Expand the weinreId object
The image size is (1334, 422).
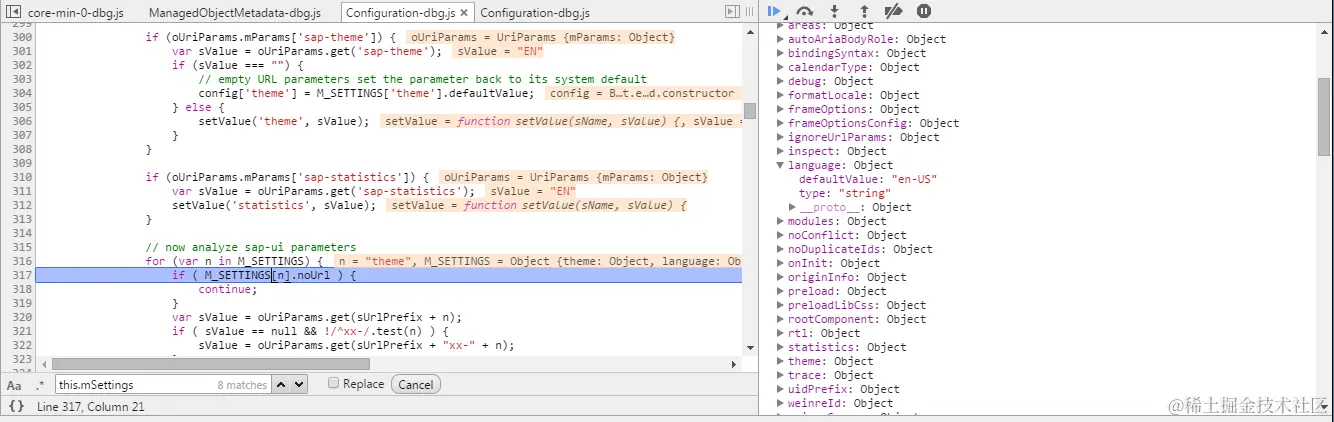[780, 403]
